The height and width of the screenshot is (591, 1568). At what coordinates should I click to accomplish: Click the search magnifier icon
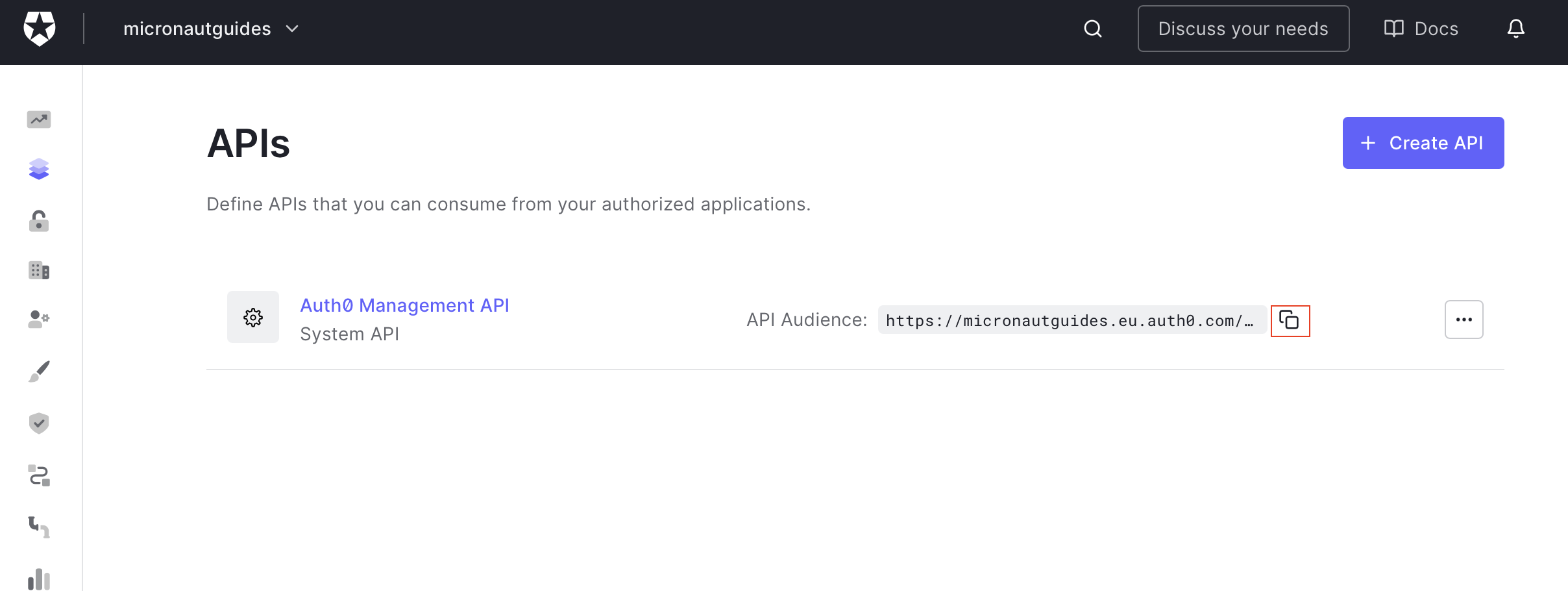[1093, 29]
